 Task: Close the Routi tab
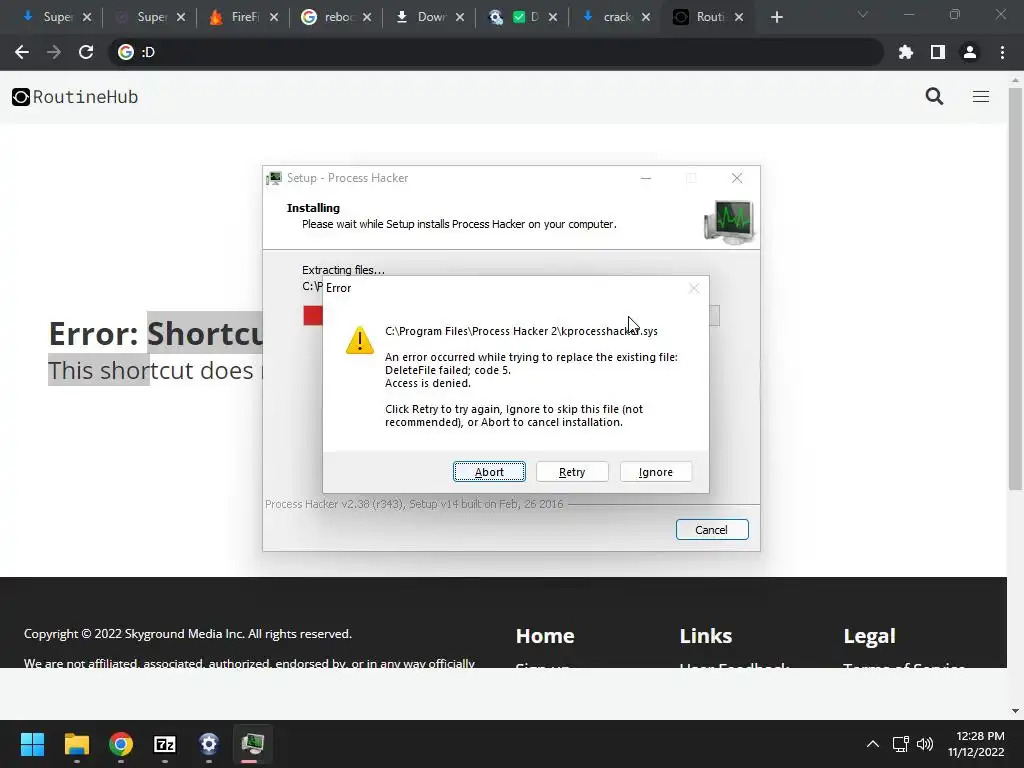click(x=739, y=17)
